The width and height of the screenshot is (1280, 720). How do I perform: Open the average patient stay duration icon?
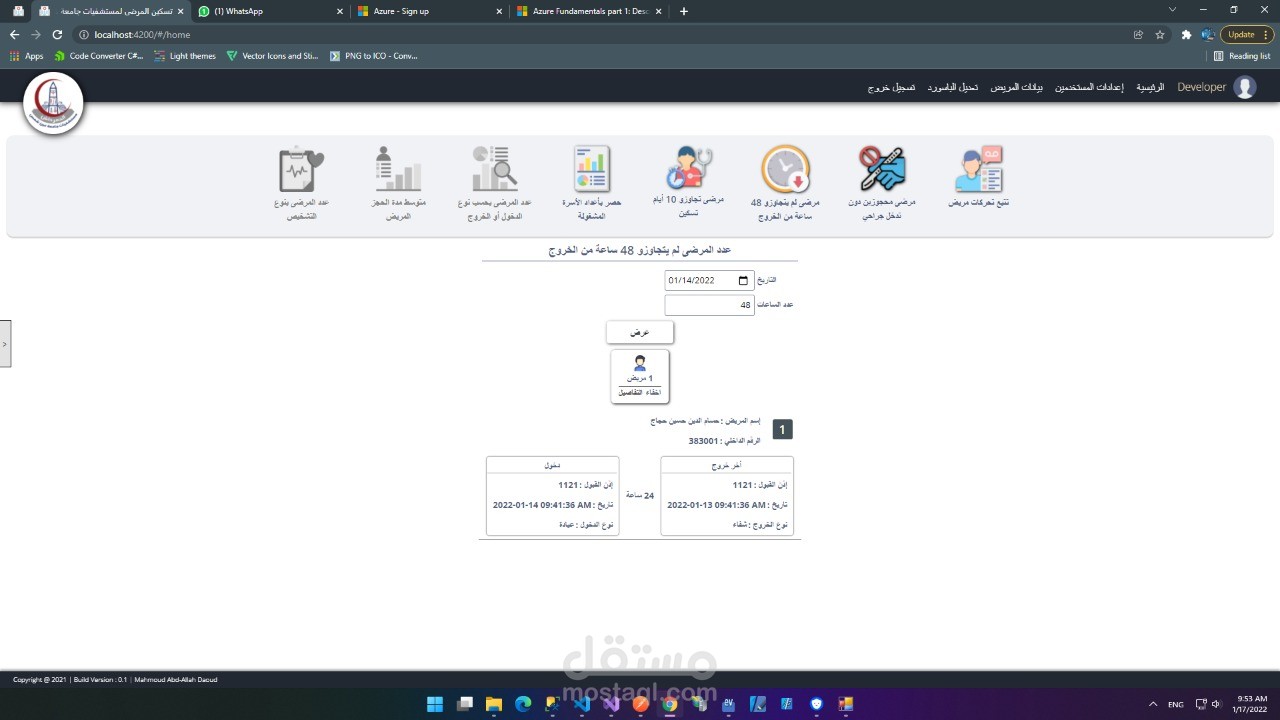tap(398, 168)
